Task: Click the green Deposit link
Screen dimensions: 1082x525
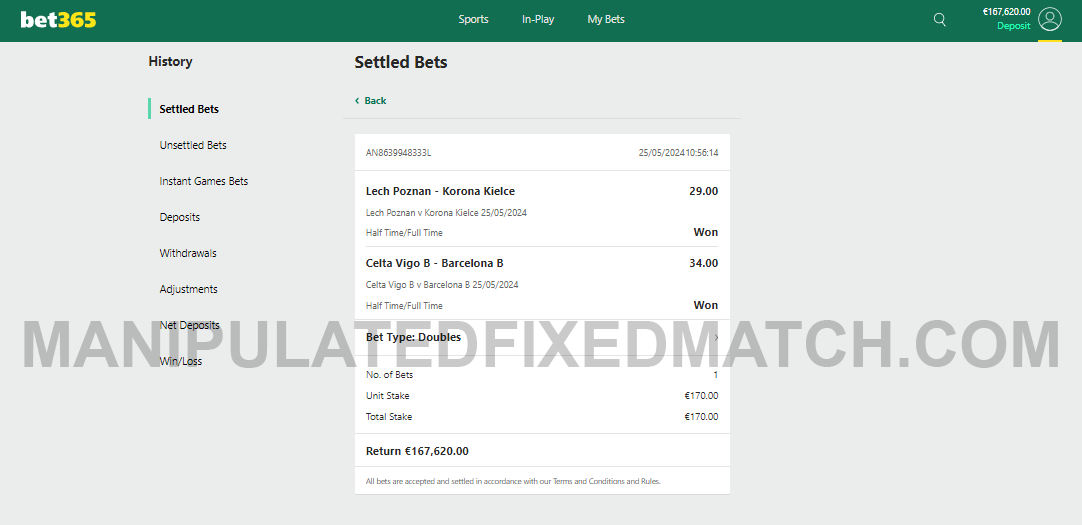Action: (1013, 26)
